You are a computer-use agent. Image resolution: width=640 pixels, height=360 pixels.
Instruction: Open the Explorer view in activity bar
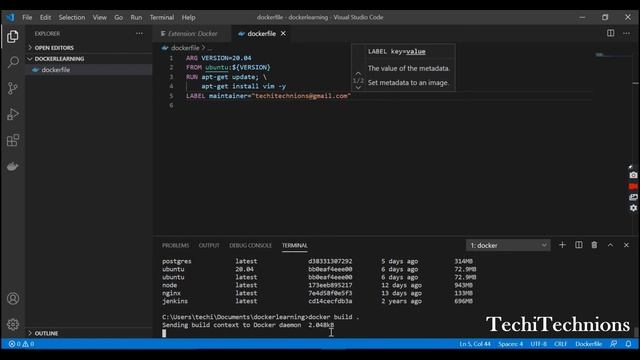click(x=13, y=37)
